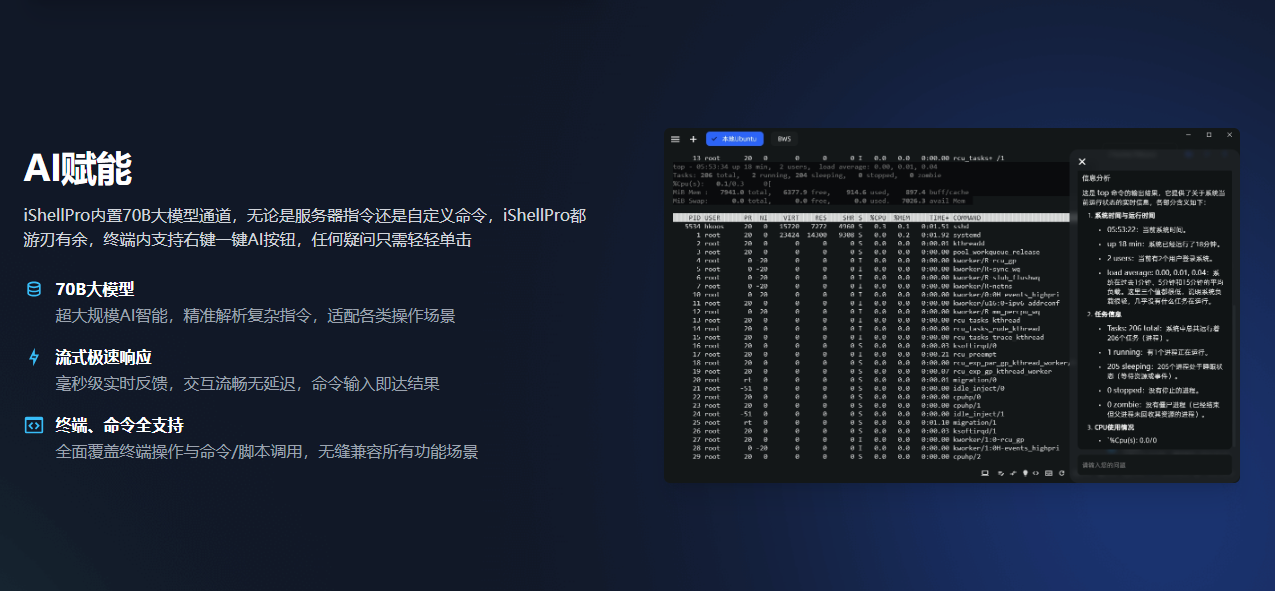Click the 信息分析 title in AI panel

tap(1096, 177)
